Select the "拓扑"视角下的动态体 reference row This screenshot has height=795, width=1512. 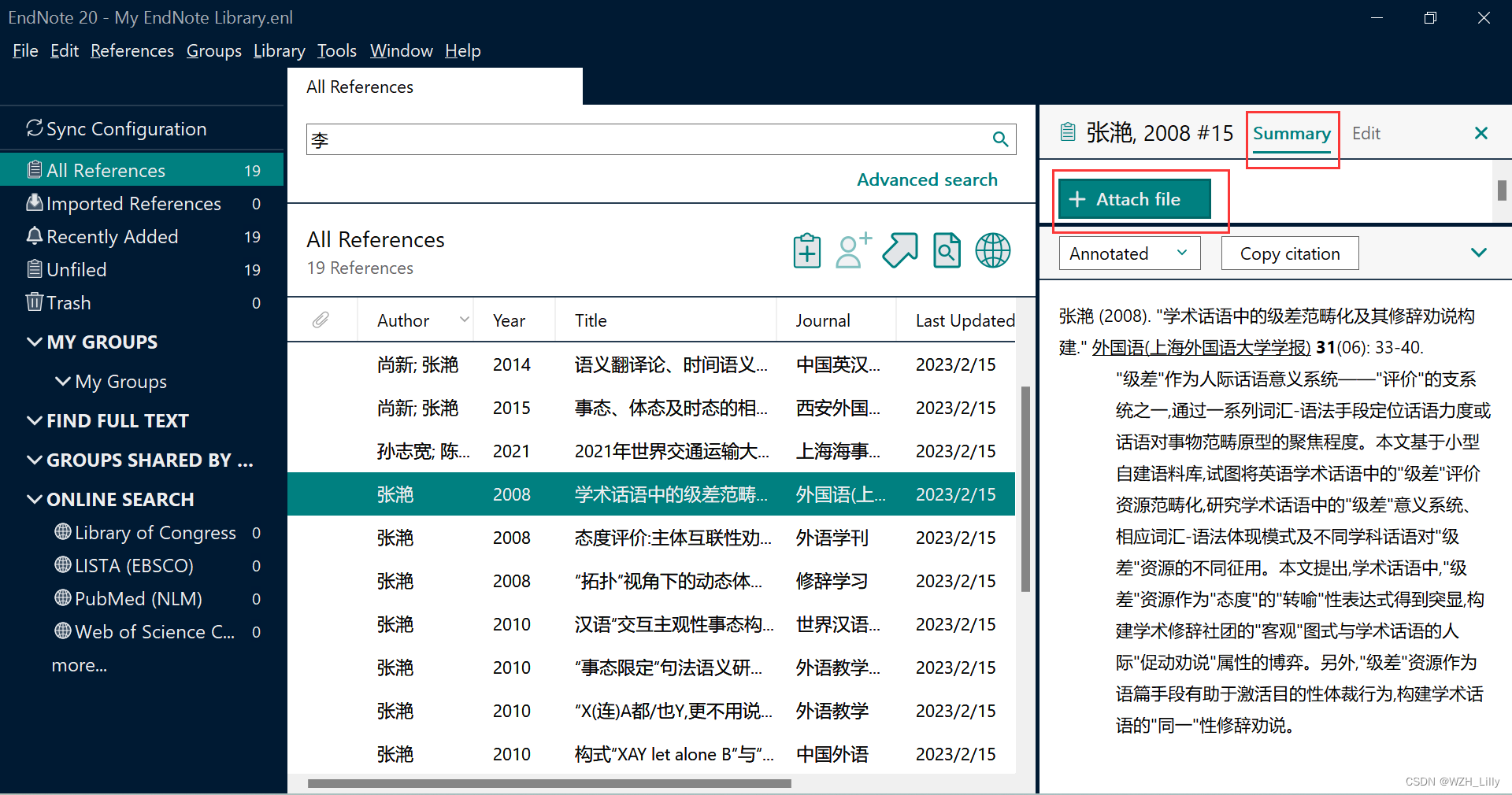tap(651, 581)
